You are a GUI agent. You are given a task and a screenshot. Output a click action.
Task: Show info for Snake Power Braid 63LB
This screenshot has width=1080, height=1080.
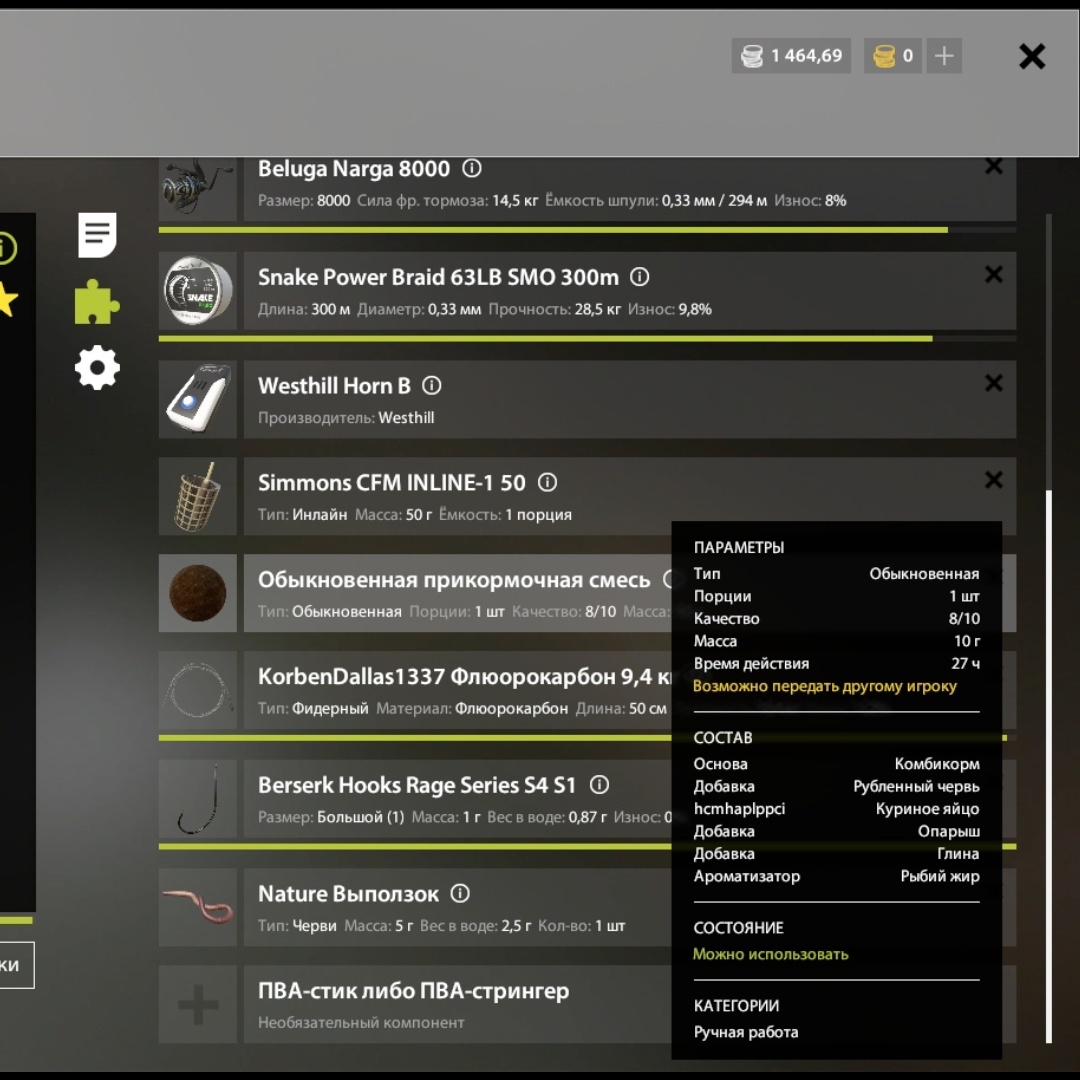click(640, 277)
